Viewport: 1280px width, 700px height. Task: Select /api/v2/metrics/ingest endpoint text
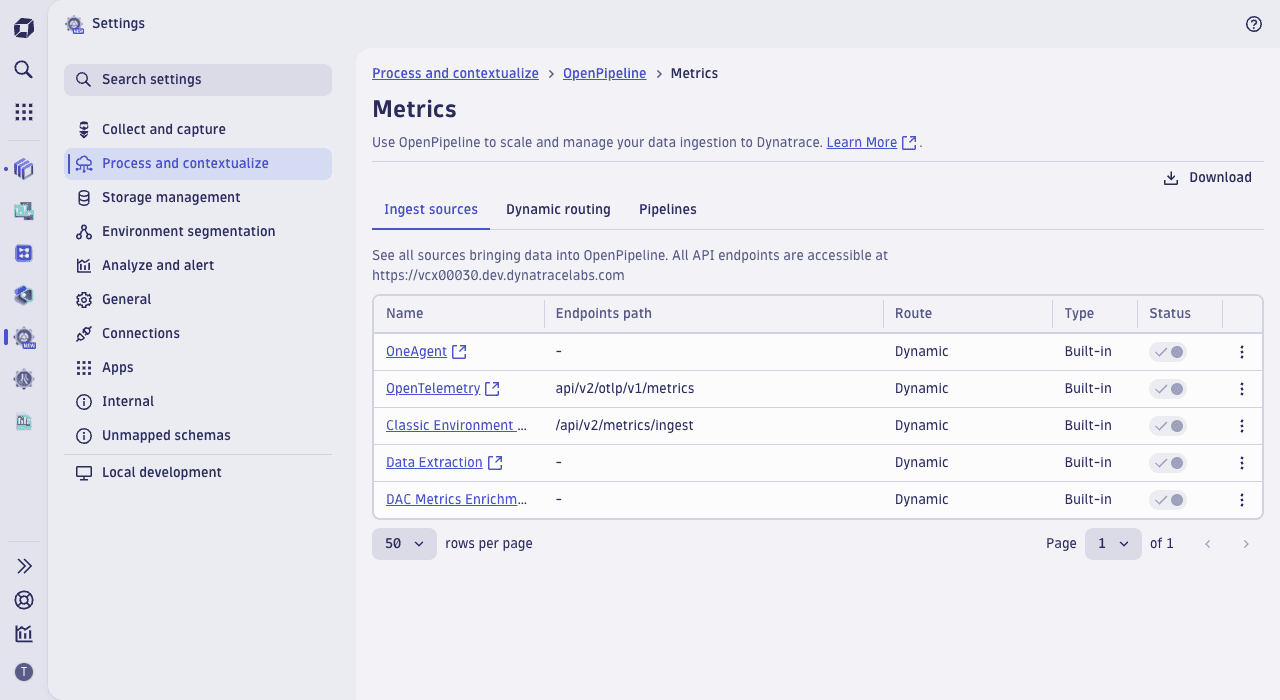coord(625,425)
